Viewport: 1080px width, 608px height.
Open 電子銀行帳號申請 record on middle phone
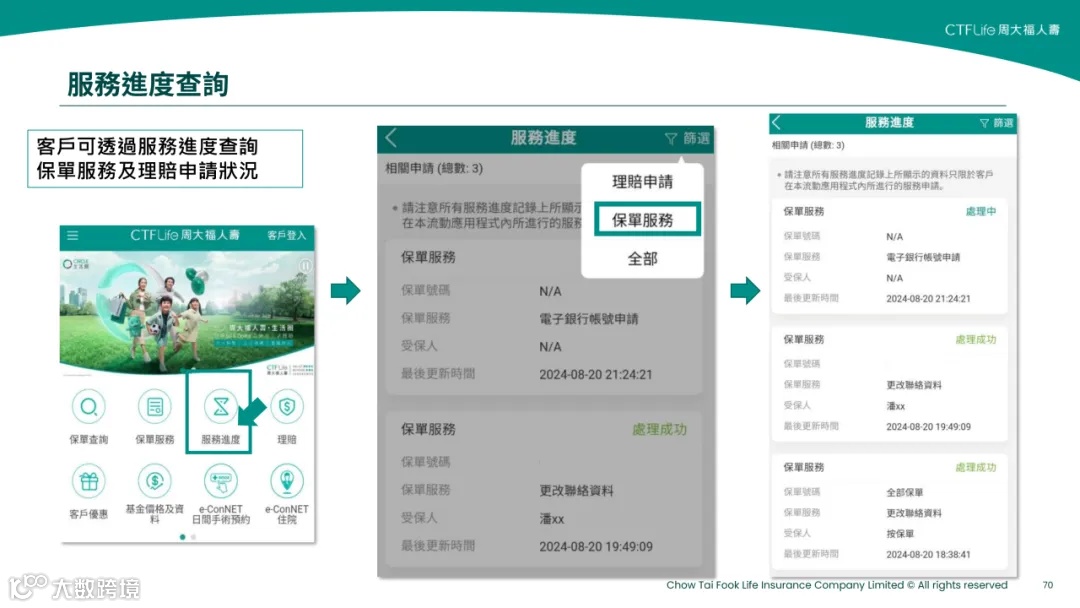(x=544, y=318)
